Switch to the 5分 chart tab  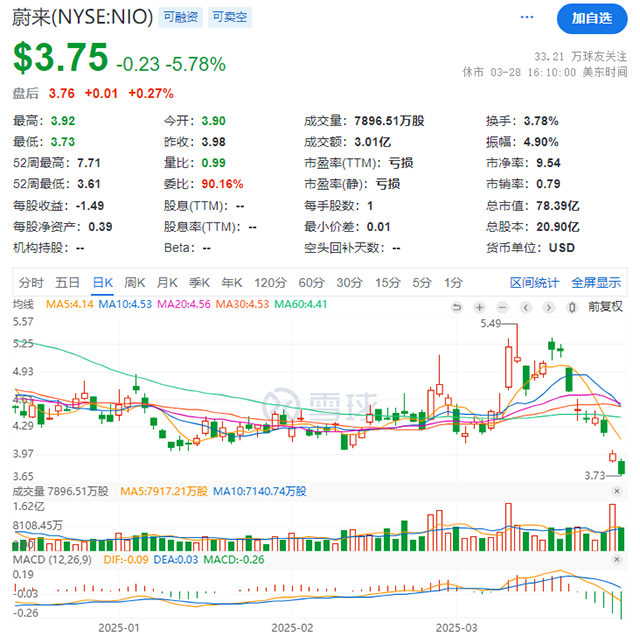[422, 282]
